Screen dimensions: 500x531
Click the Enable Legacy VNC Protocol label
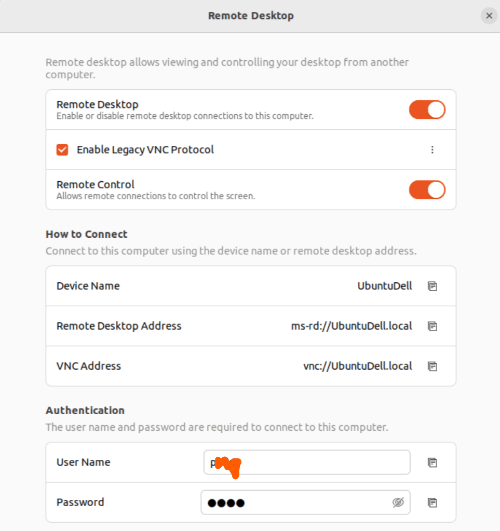[145, 150]
